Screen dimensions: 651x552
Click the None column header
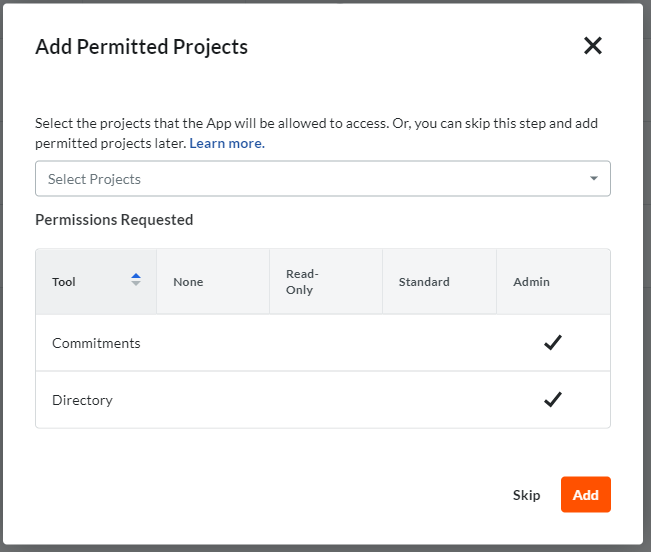[x=213, y=282]
